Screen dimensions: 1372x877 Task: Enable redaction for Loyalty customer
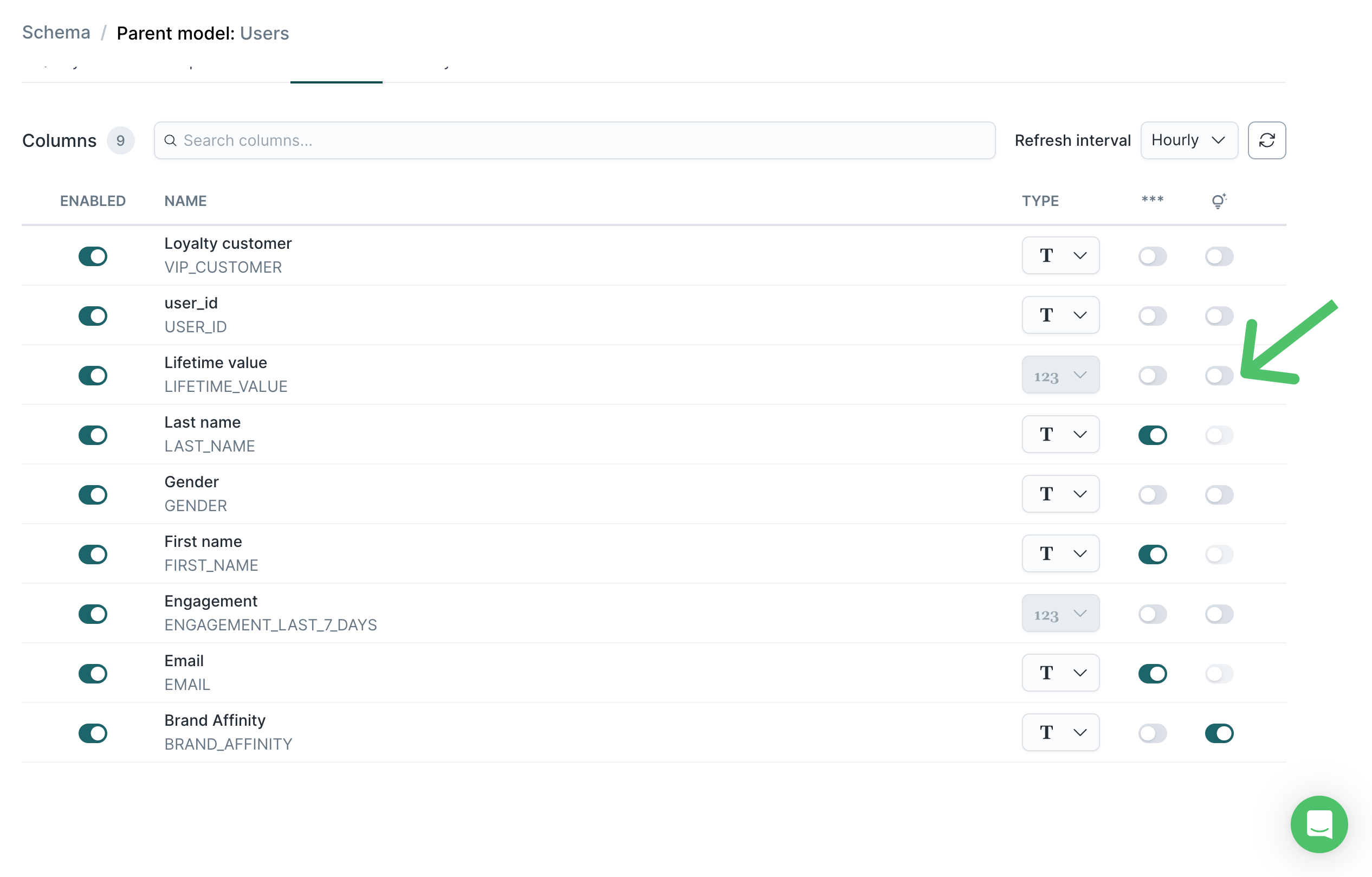(1152, 256)
